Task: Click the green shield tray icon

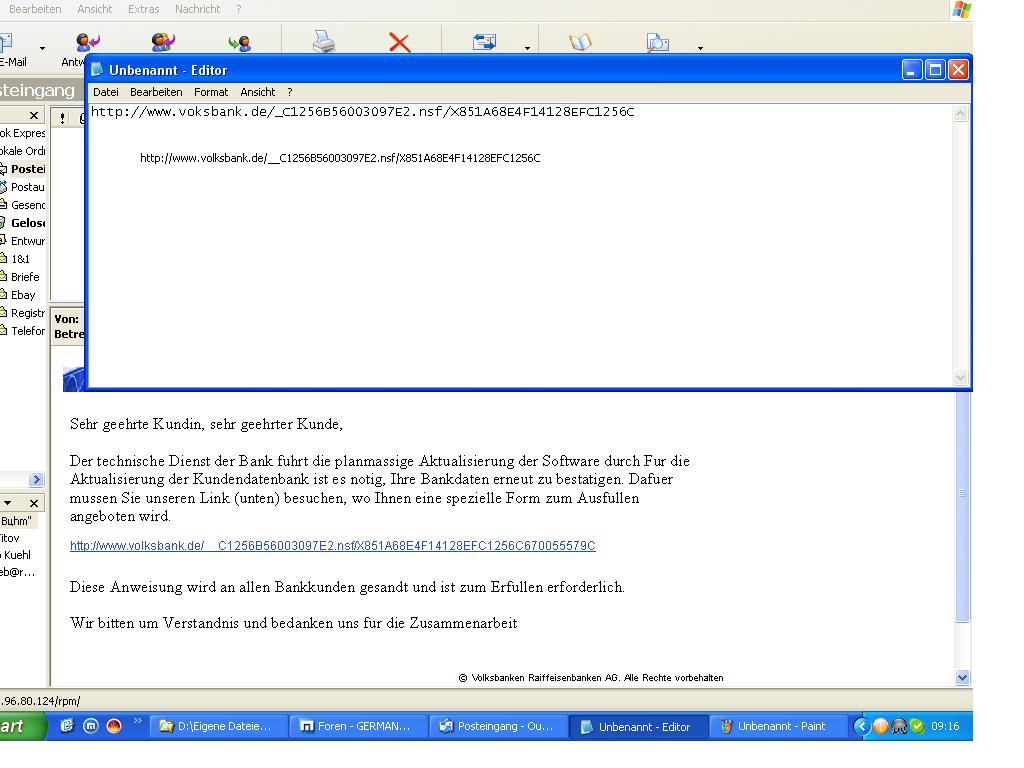Action: [x=917, y=726]
